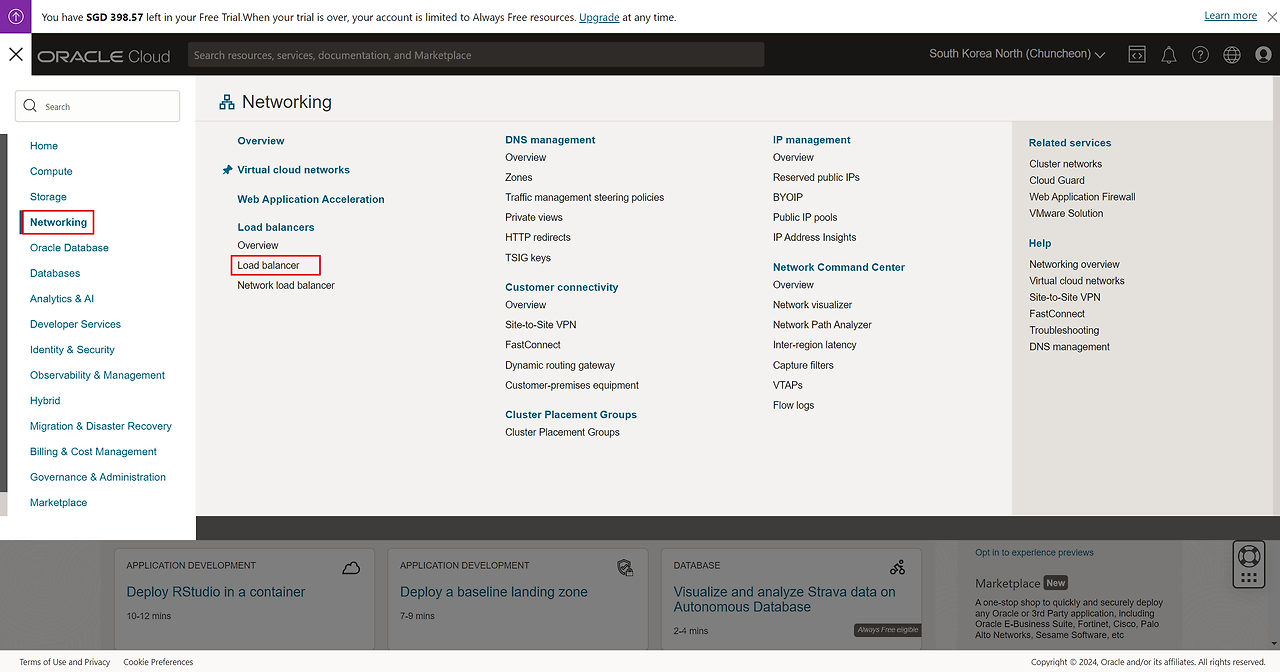This screenshot has height=672, width=1280.
Task: Open Reserved public IPs link
Action: [x=816, y=177]
